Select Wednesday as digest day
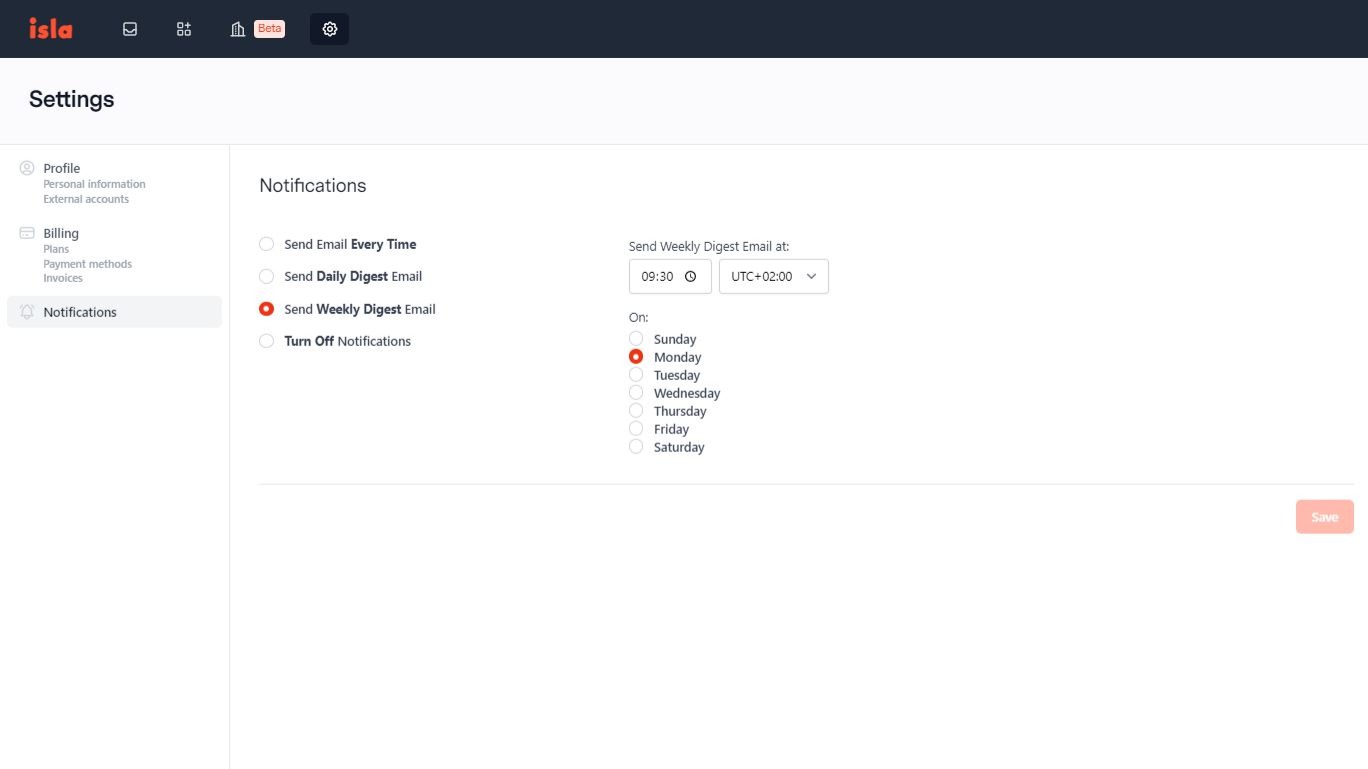 tap(636, 393)
